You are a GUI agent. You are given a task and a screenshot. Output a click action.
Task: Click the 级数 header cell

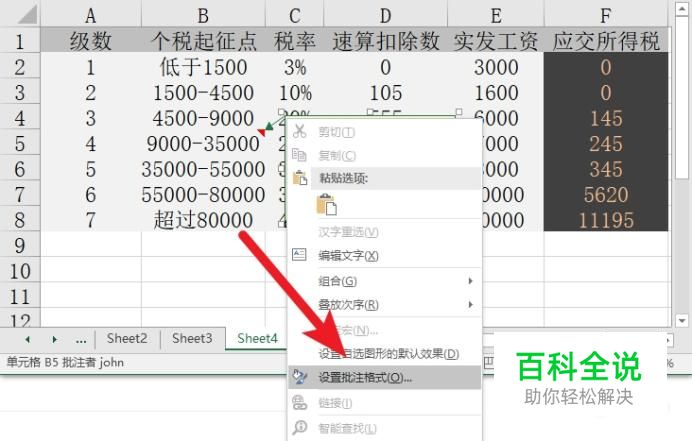click(x=90, y=41)
